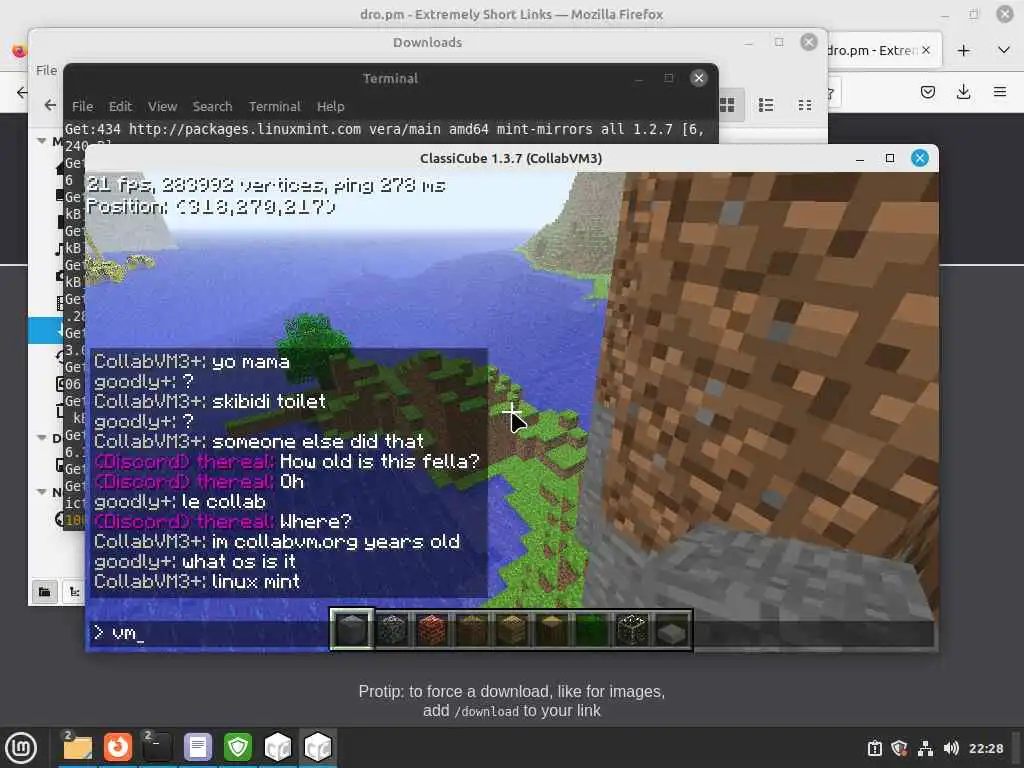This screenshot has height=768, width=1024.
Task: Open Firefox Pocket button
Action: (x=927, y=92)
